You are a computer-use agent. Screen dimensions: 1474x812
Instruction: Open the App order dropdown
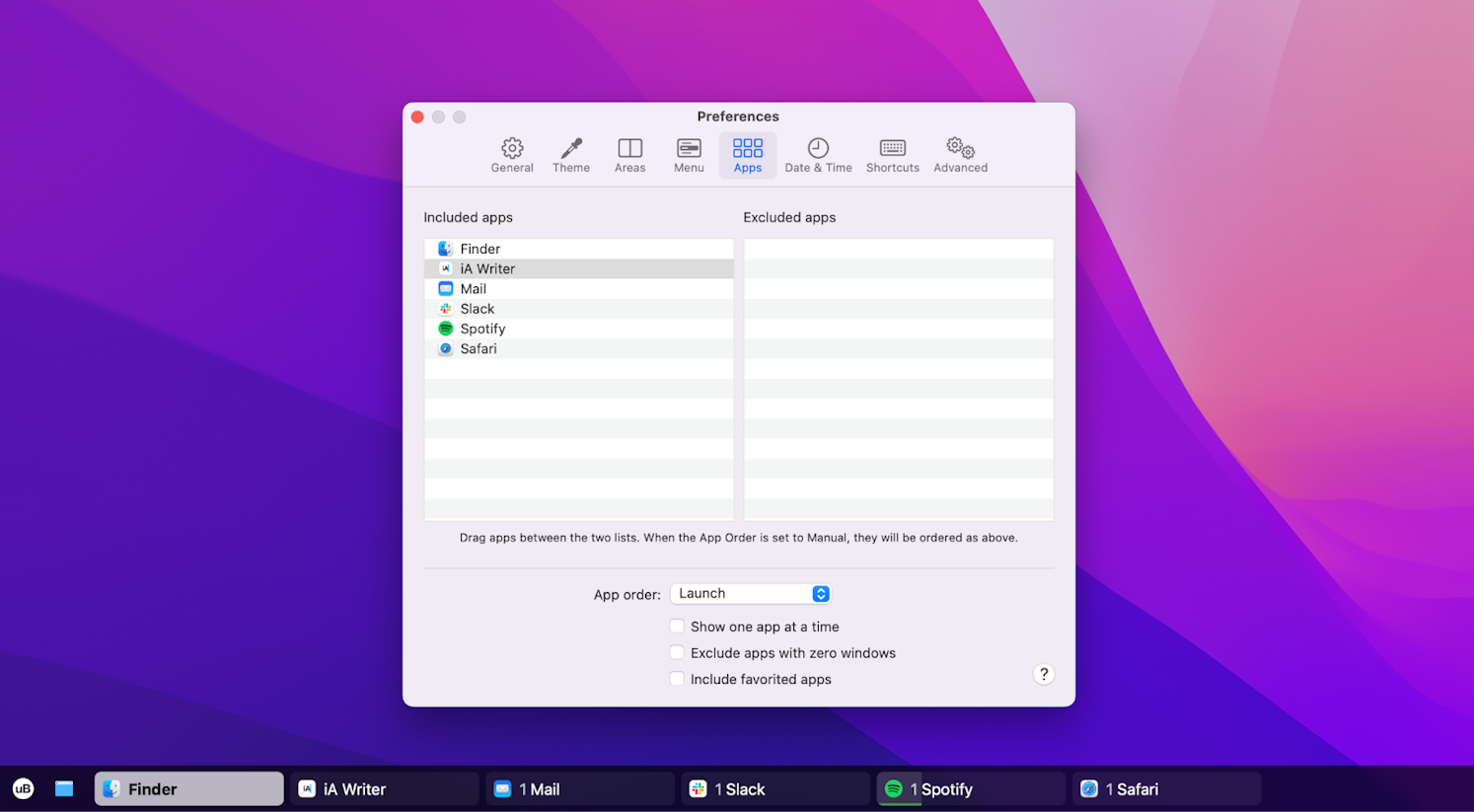click(x=750, y=593)
